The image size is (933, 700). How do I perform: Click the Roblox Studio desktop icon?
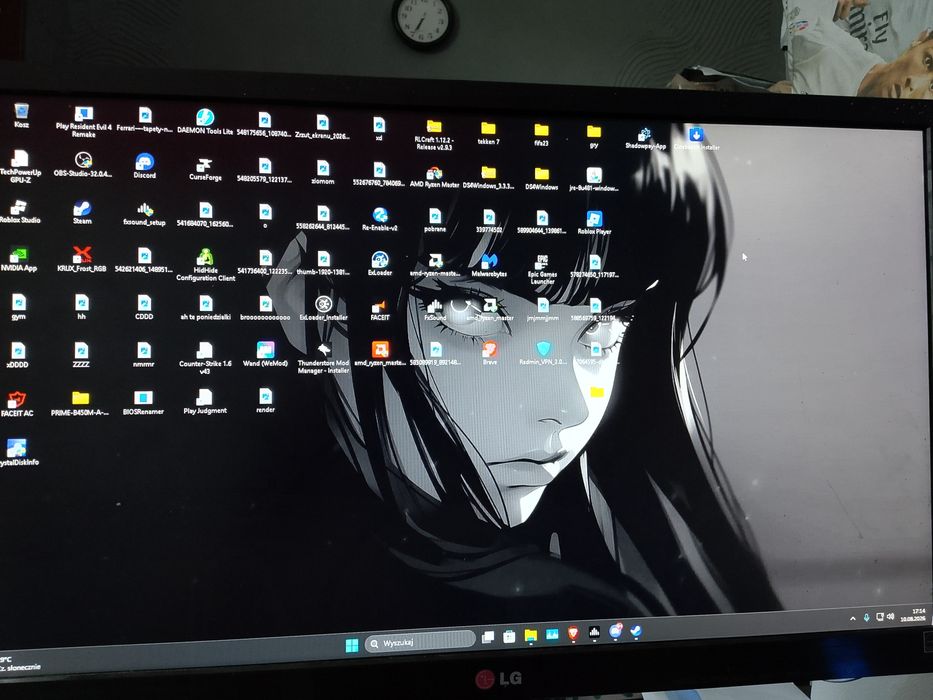20,211
